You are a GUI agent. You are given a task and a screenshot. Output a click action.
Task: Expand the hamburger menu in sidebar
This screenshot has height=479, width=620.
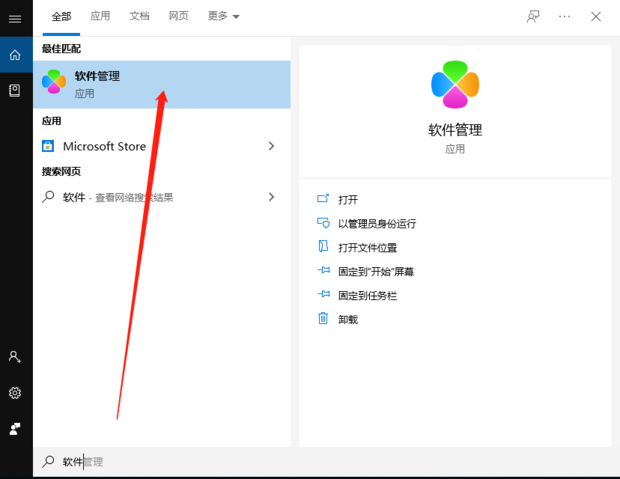point(15,19)
